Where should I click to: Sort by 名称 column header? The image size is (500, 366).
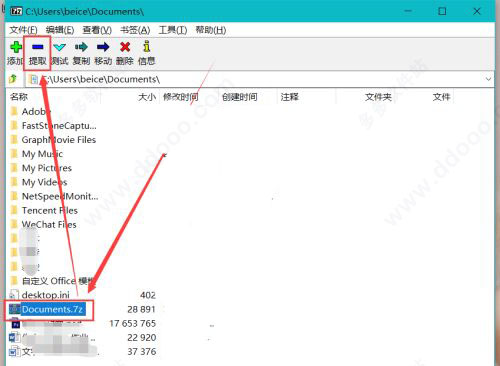[x=19, y=97]
